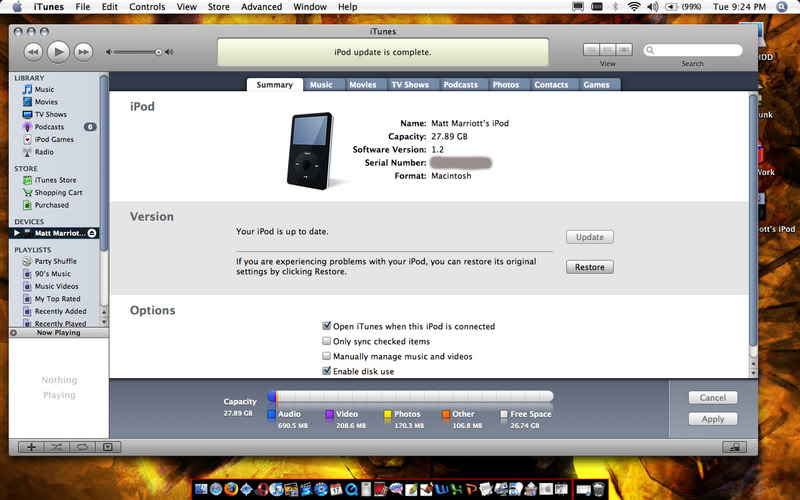The height and width of the screenshot is (500, 800).
Task: Toggle shuffle button at bottom left
Action: [57, 447]
